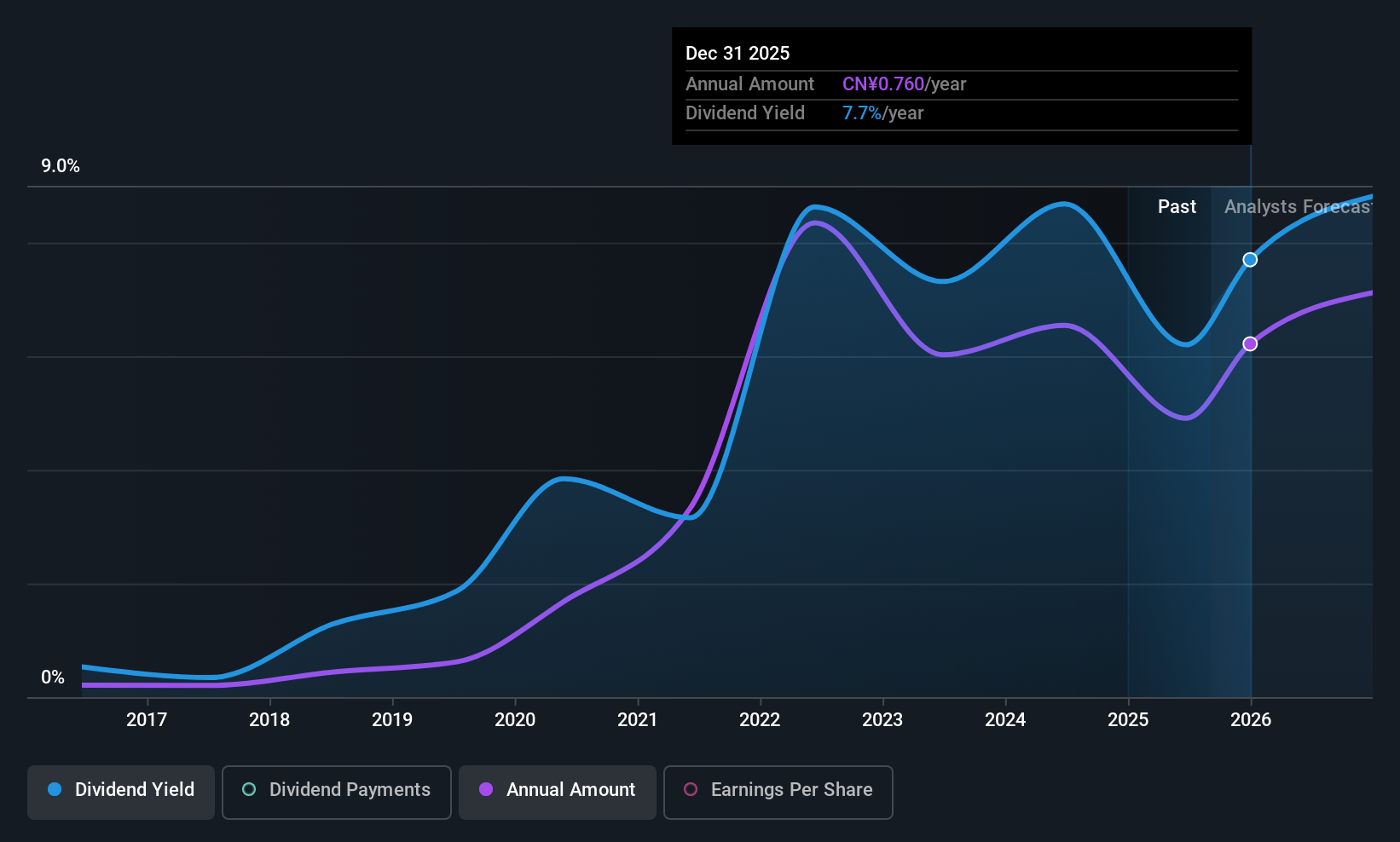This screenshot has width=1400, height=842.
Task: Click the Annual Amount tooltip row label
Action: click(750, 84)
